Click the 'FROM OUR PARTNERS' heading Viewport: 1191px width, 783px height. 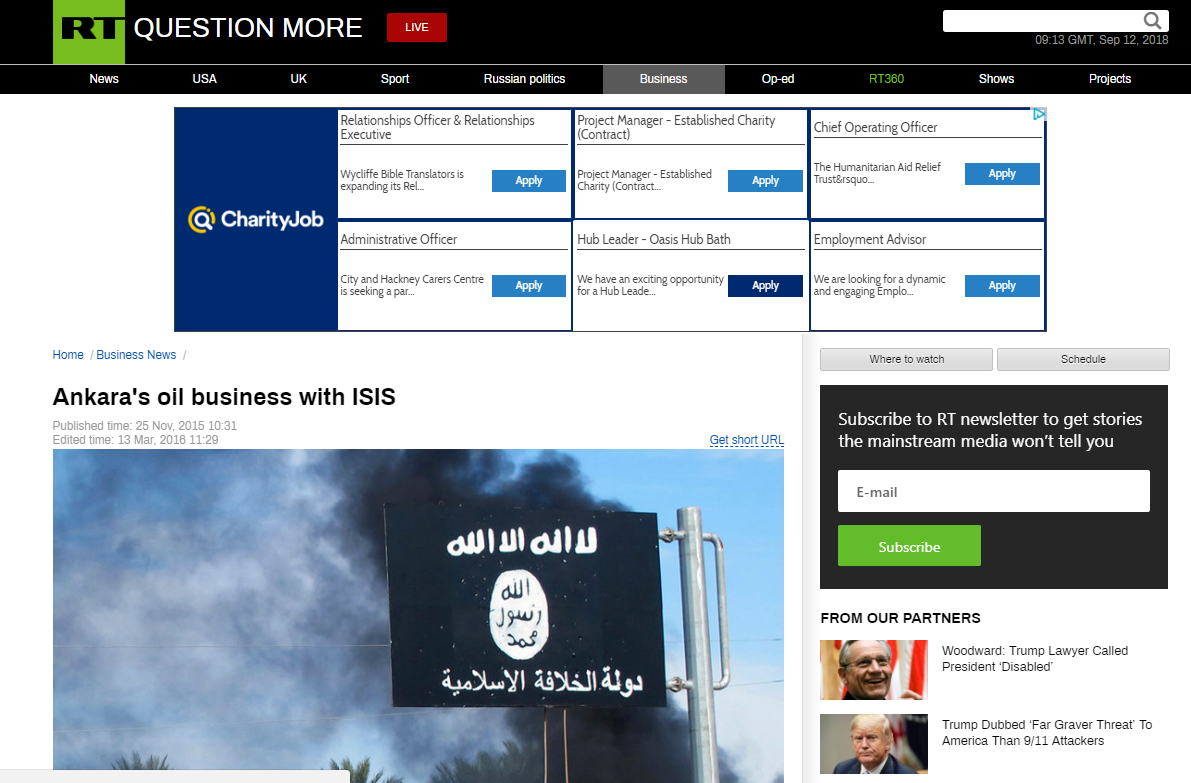tap(900, 618)
